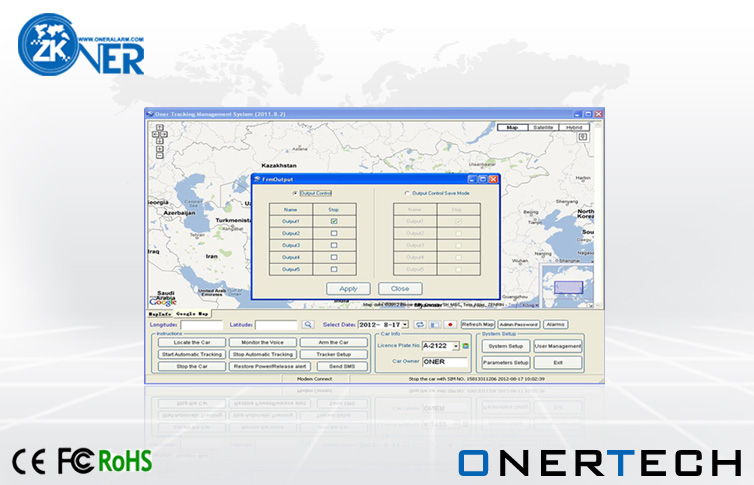
Task: Open Tracker Setup
Action: click(334, 354)
